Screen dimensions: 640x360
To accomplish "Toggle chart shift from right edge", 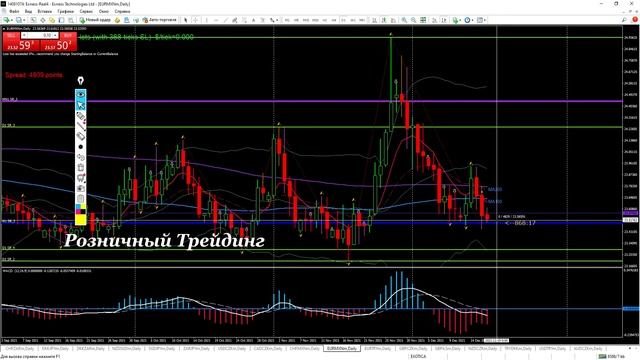I will 444,20.
